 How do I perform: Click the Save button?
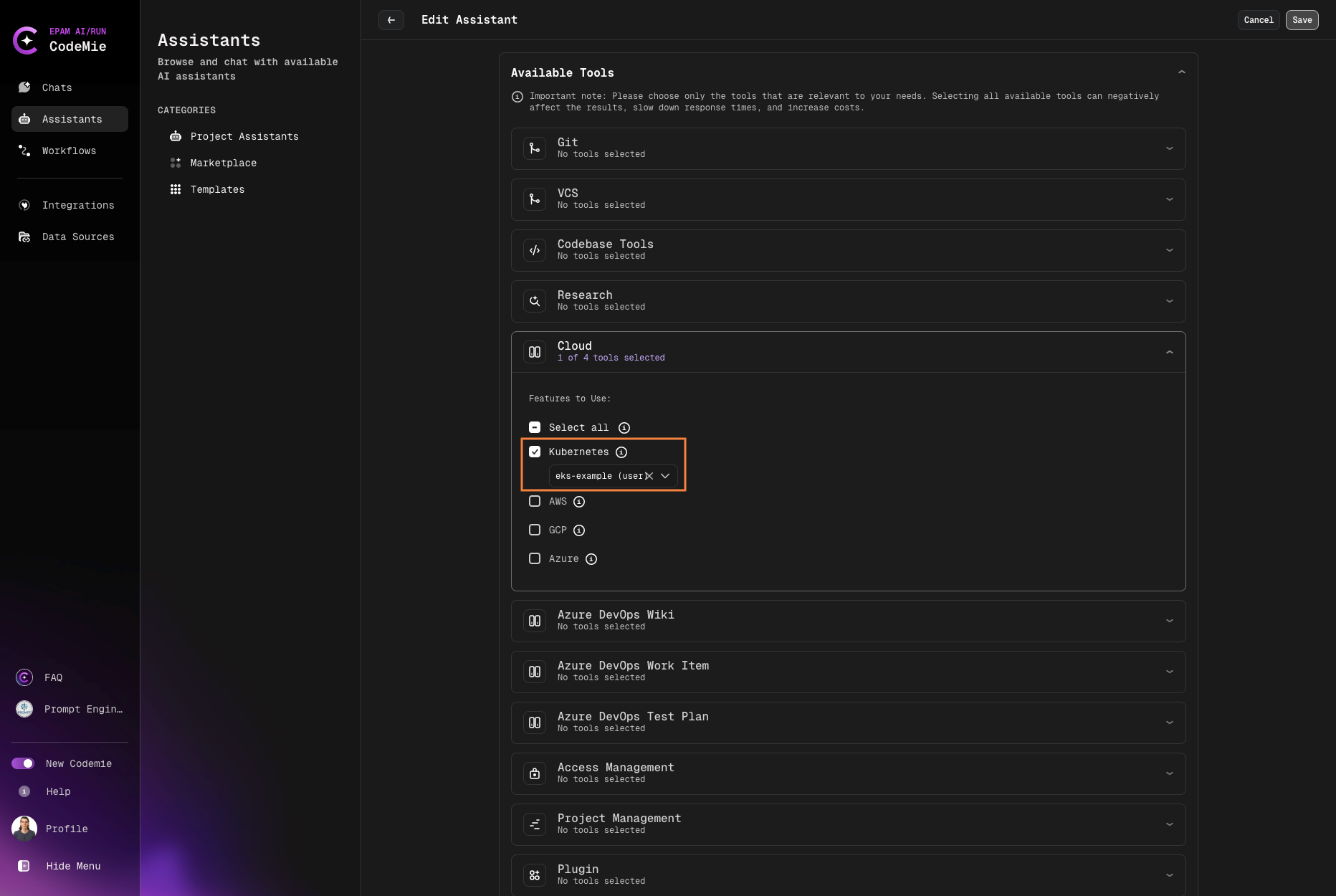coord(1302,20)
